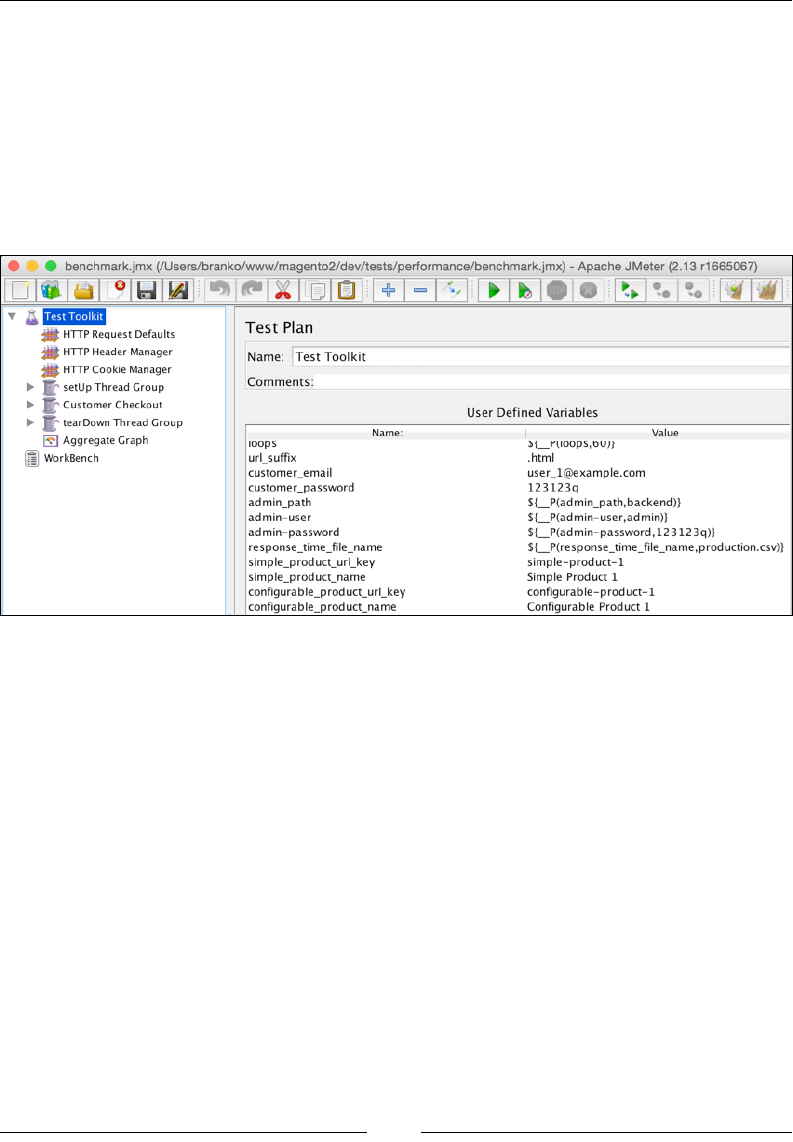The height and width of the screenshot is (1142, 793).
Task: Collapse all tree nodes with the minus icon
Action: click(420, 290)
